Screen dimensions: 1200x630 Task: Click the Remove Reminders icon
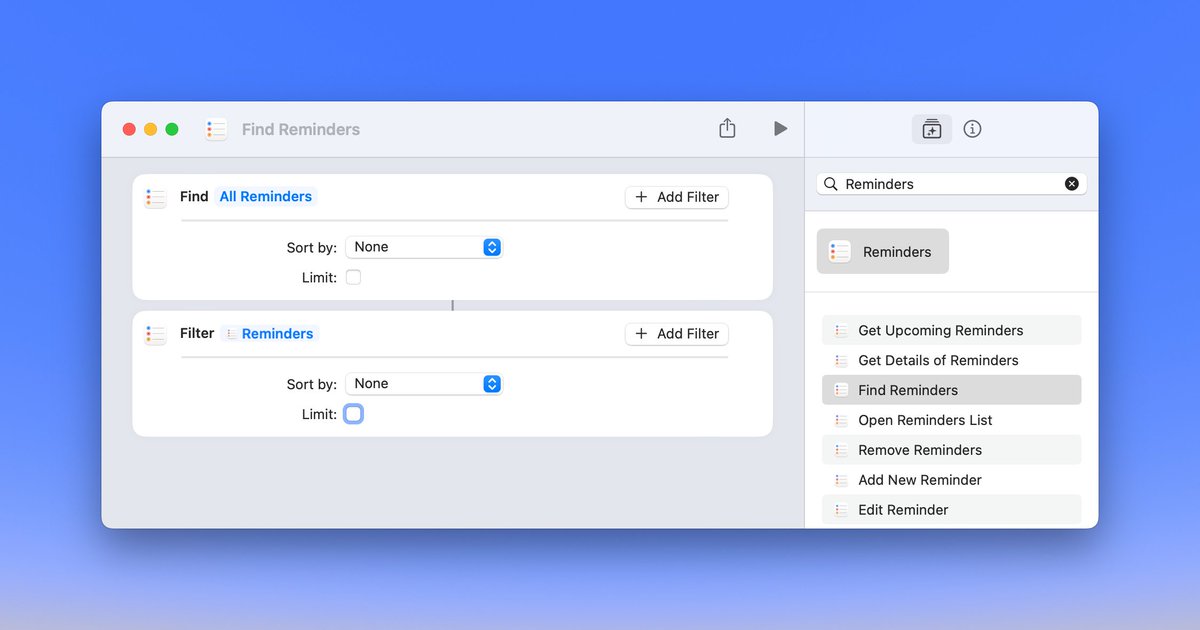tap(841, 450)
